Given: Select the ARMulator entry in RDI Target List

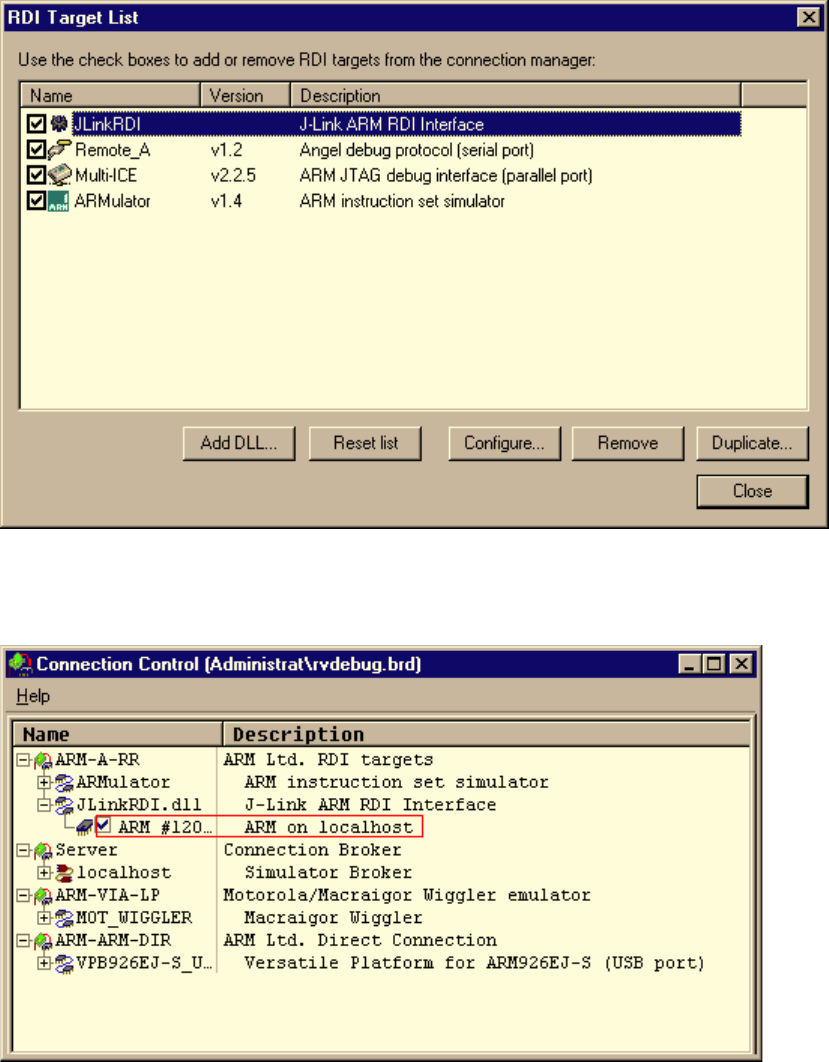Looking at the screenshot, I should click(112, 201).
